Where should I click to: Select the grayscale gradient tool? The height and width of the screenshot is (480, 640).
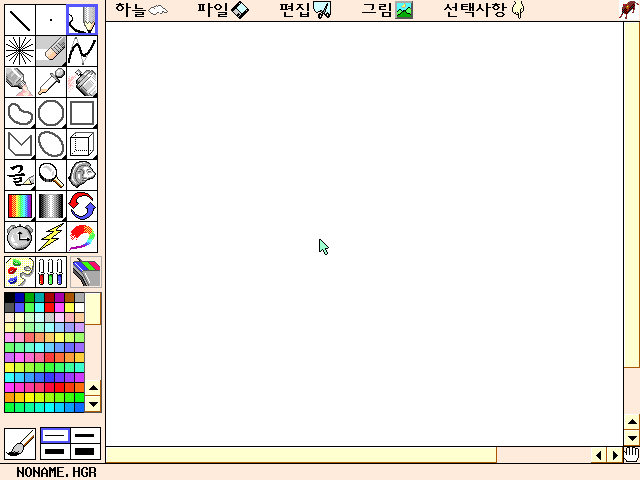point(51,206)
